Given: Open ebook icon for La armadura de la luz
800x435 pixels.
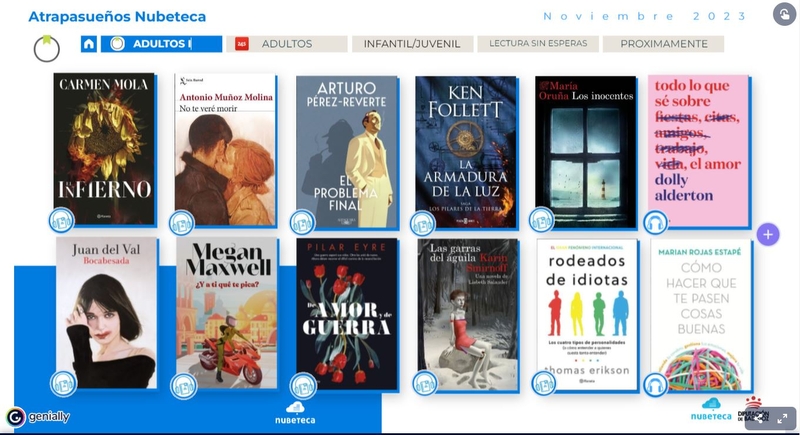Looking at the screenshot, I should 422,223.
